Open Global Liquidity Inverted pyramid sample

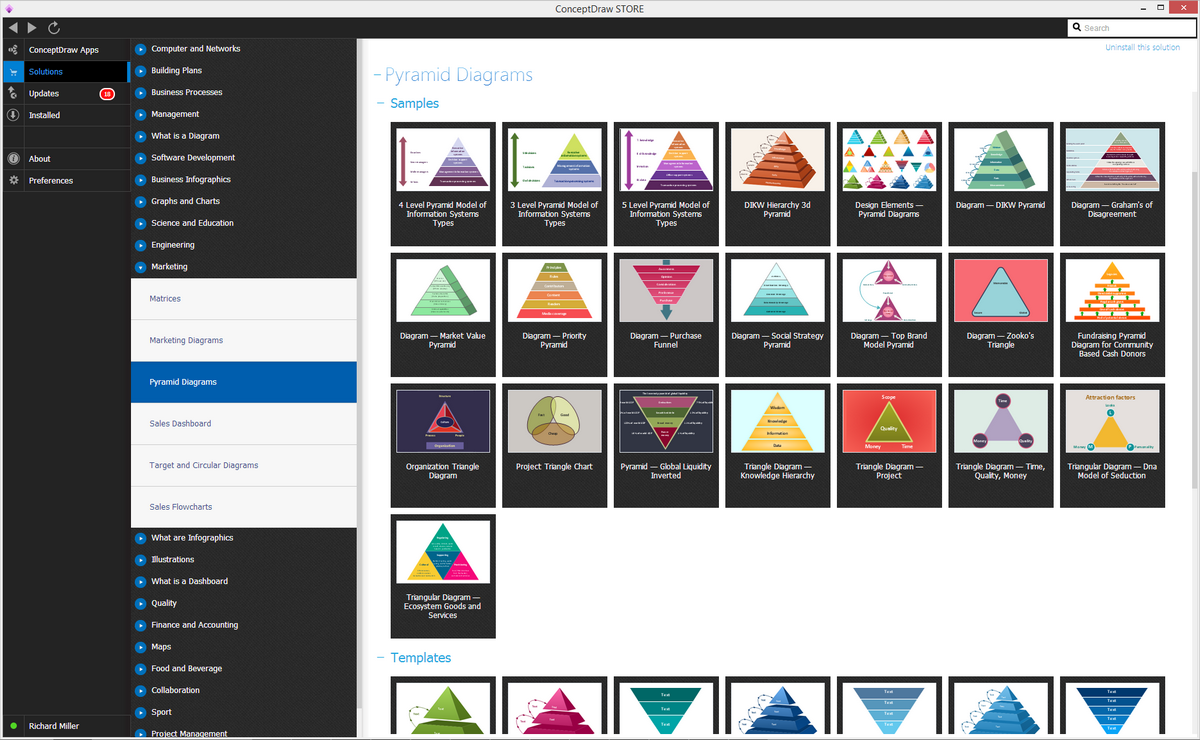click(666, 445)
